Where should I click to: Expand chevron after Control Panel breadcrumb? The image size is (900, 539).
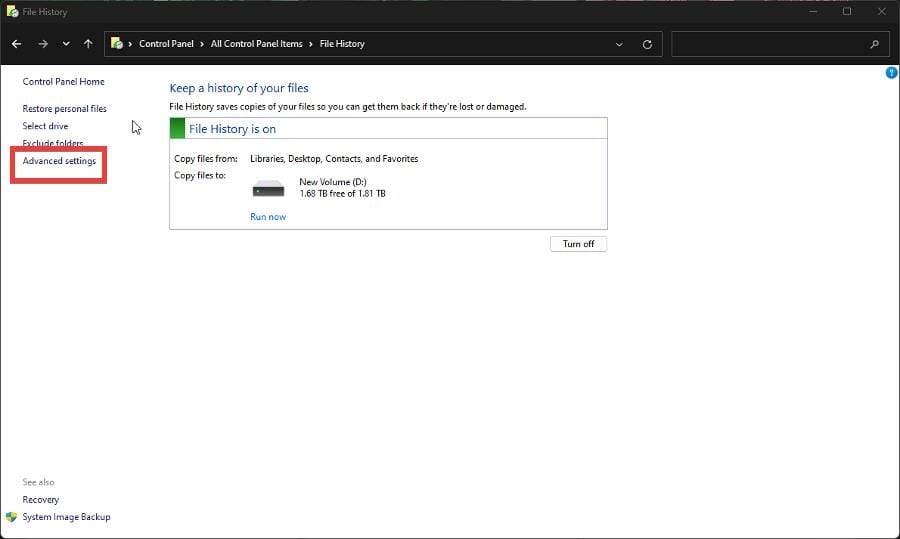(x=203, y=44)
